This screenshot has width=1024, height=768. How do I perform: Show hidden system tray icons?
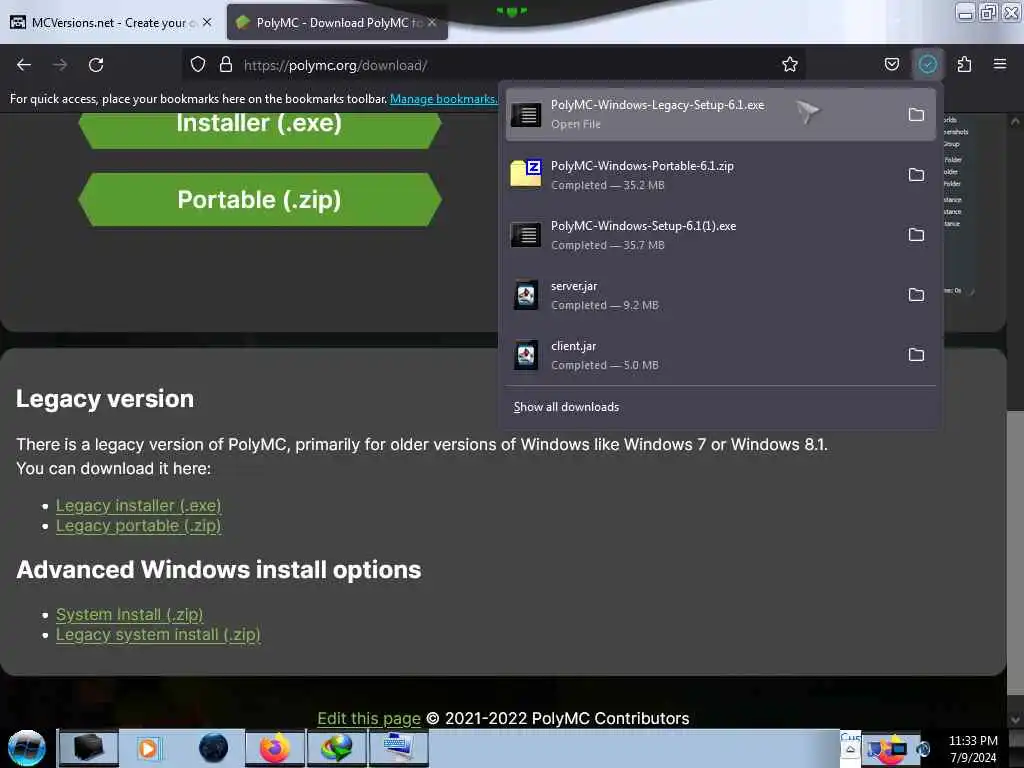pyautogui.click(x=850, y=750)
